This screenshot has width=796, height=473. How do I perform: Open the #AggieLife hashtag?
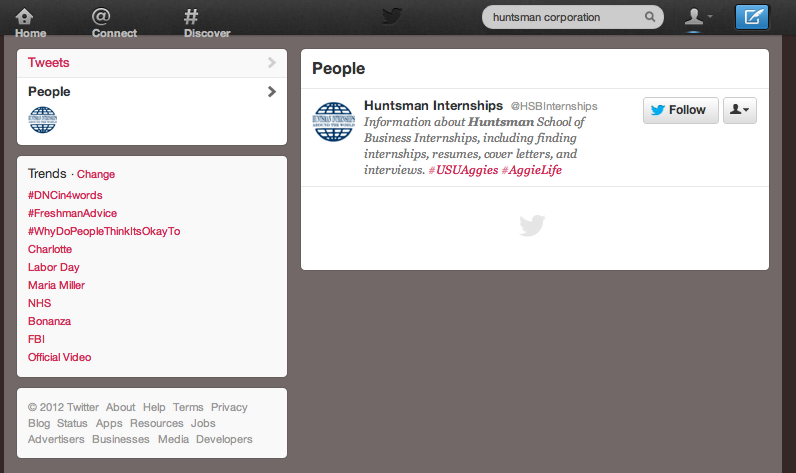(x=532, y=170)
